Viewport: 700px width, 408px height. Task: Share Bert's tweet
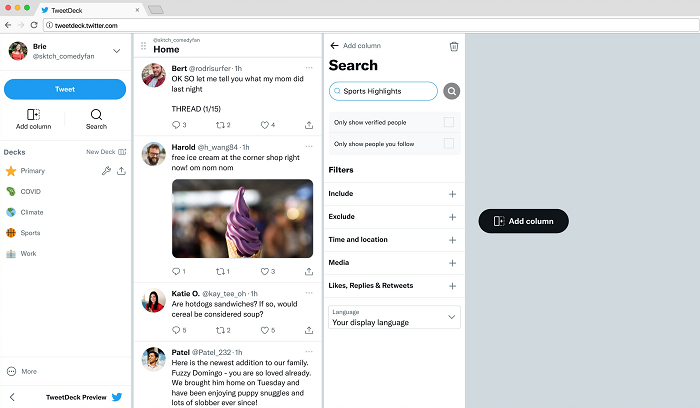pyautogui.click(x=309, y=125)
